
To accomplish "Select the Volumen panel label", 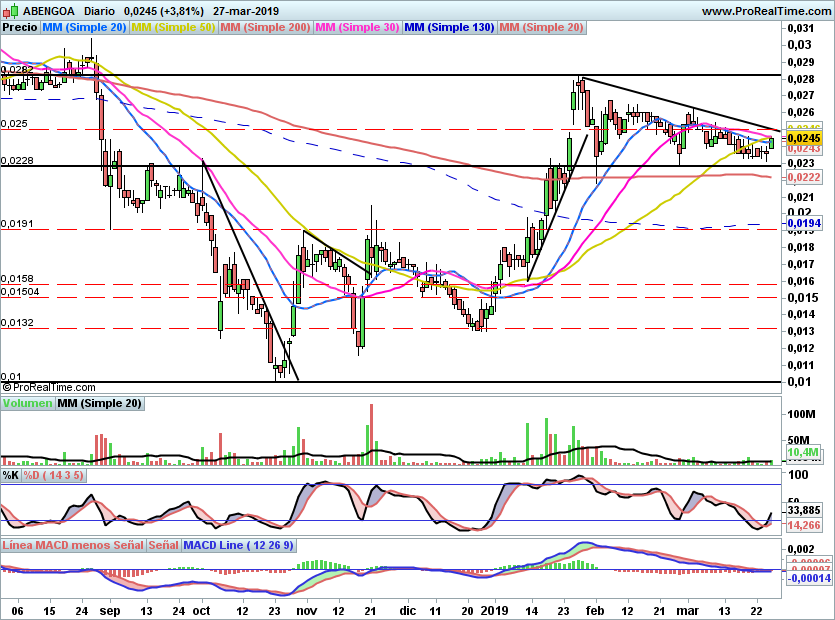I will tap(28, 403).
